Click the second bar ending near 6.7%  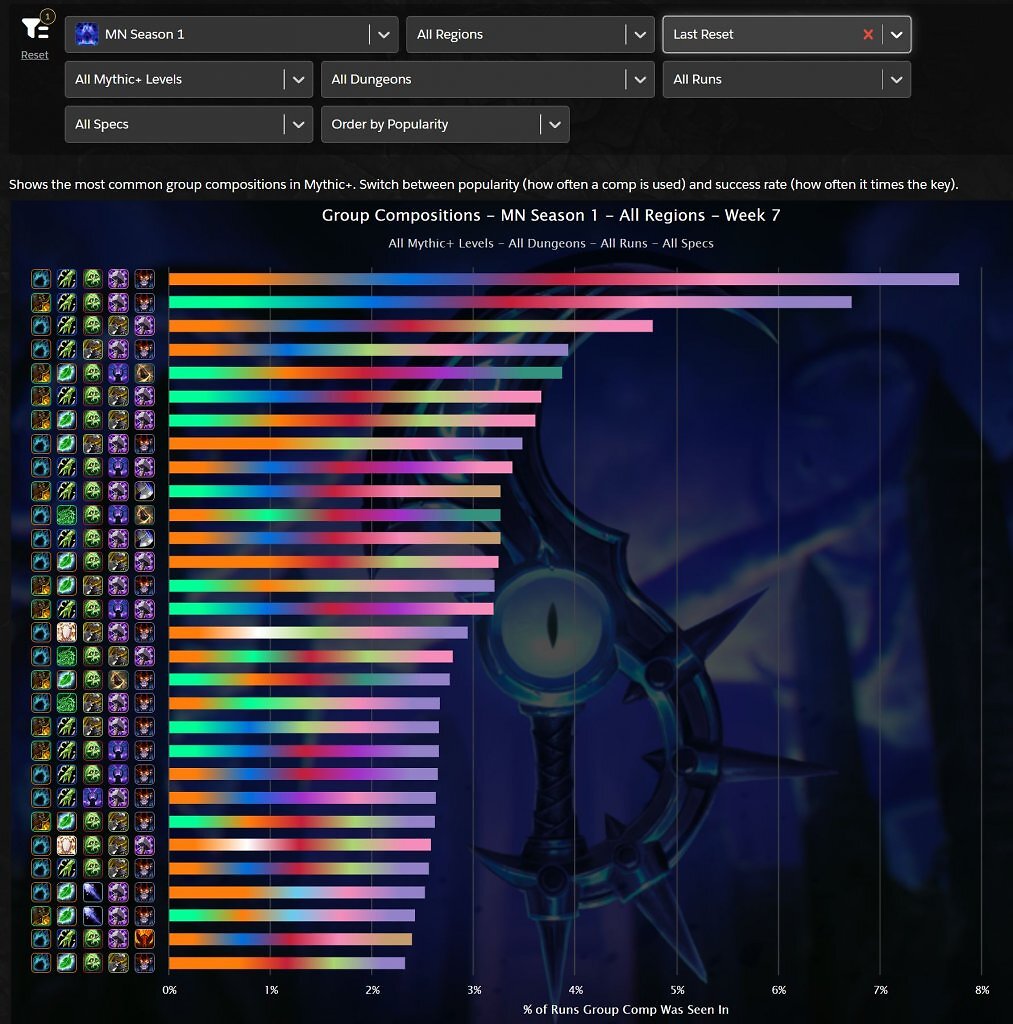[x=510, y=302]
